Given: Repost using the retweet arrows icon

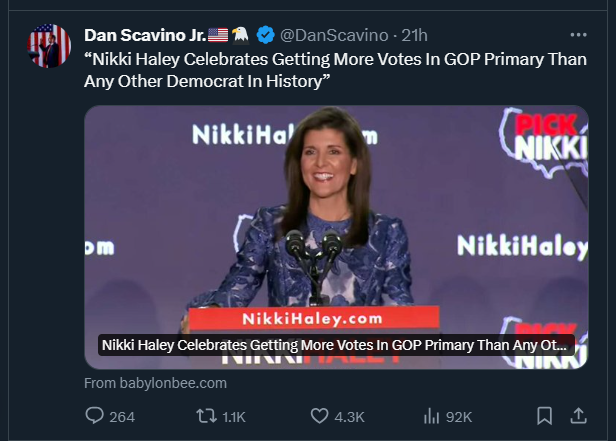Looking at the screenshot, I should [x=205, y=416].
